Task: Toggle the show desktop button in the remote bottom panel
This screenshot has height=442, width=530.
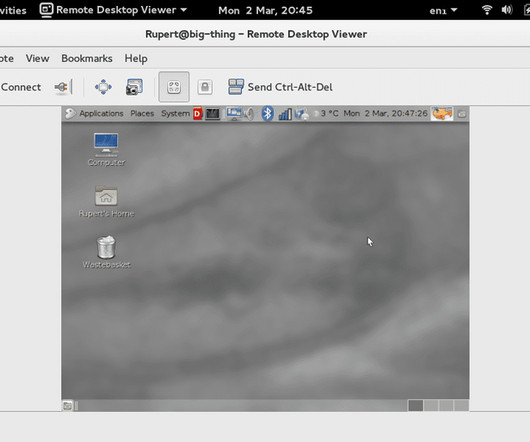Action: point(67,406)
